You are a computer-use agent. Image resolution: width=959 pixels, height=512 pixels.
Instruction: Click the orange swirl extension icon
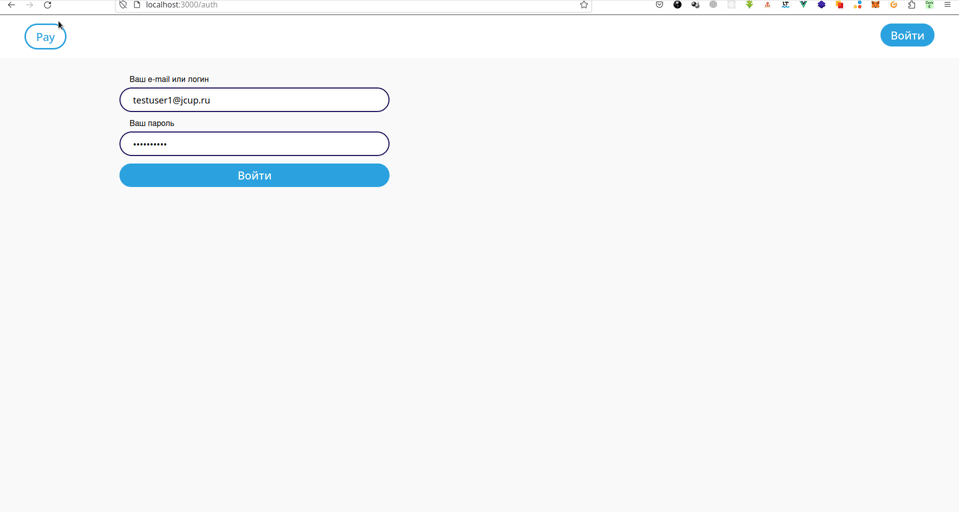click(x=894, y=5)
